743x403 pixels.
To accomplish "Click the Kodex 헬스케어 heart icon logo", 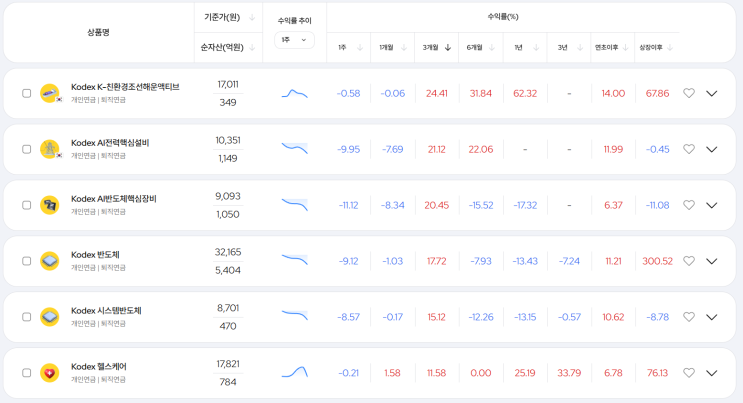I will [x=50, y=373].
